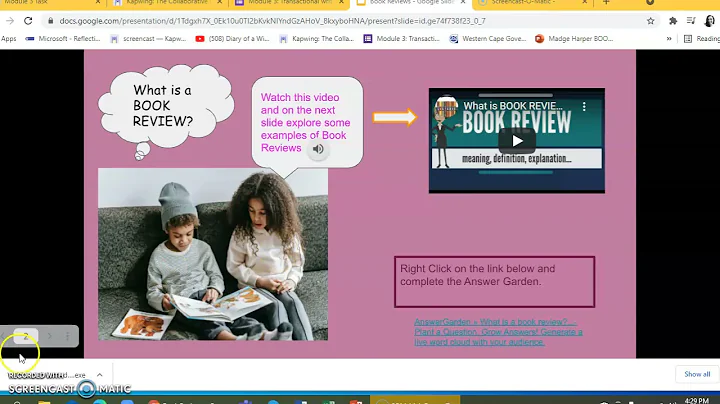720x404 pixels.
Task: Open the YouTube video three-dot options menu
Action: (584, 107)
